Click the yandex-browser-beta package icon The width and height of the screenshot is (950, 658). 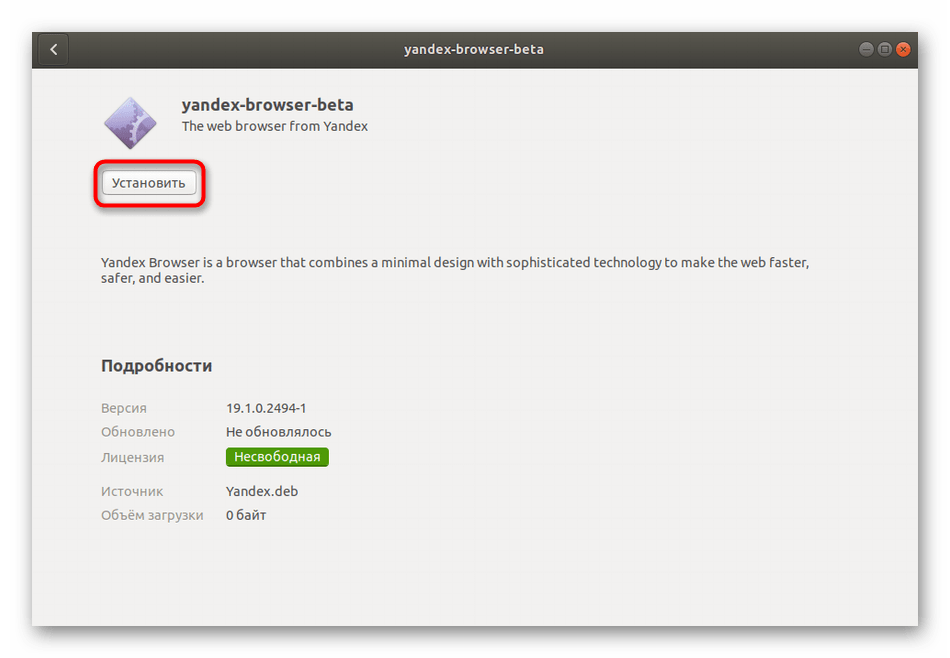[130, 123]
